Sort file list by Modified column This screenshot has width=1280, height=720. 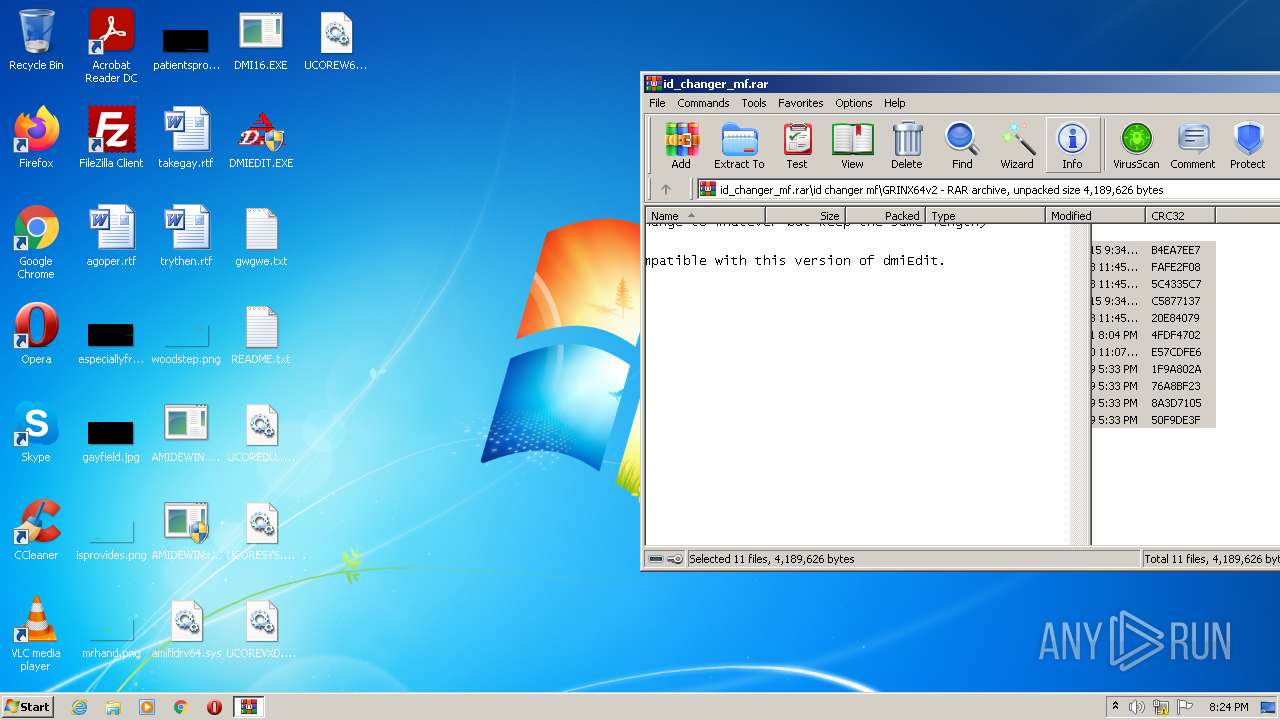click(1096, 215)
